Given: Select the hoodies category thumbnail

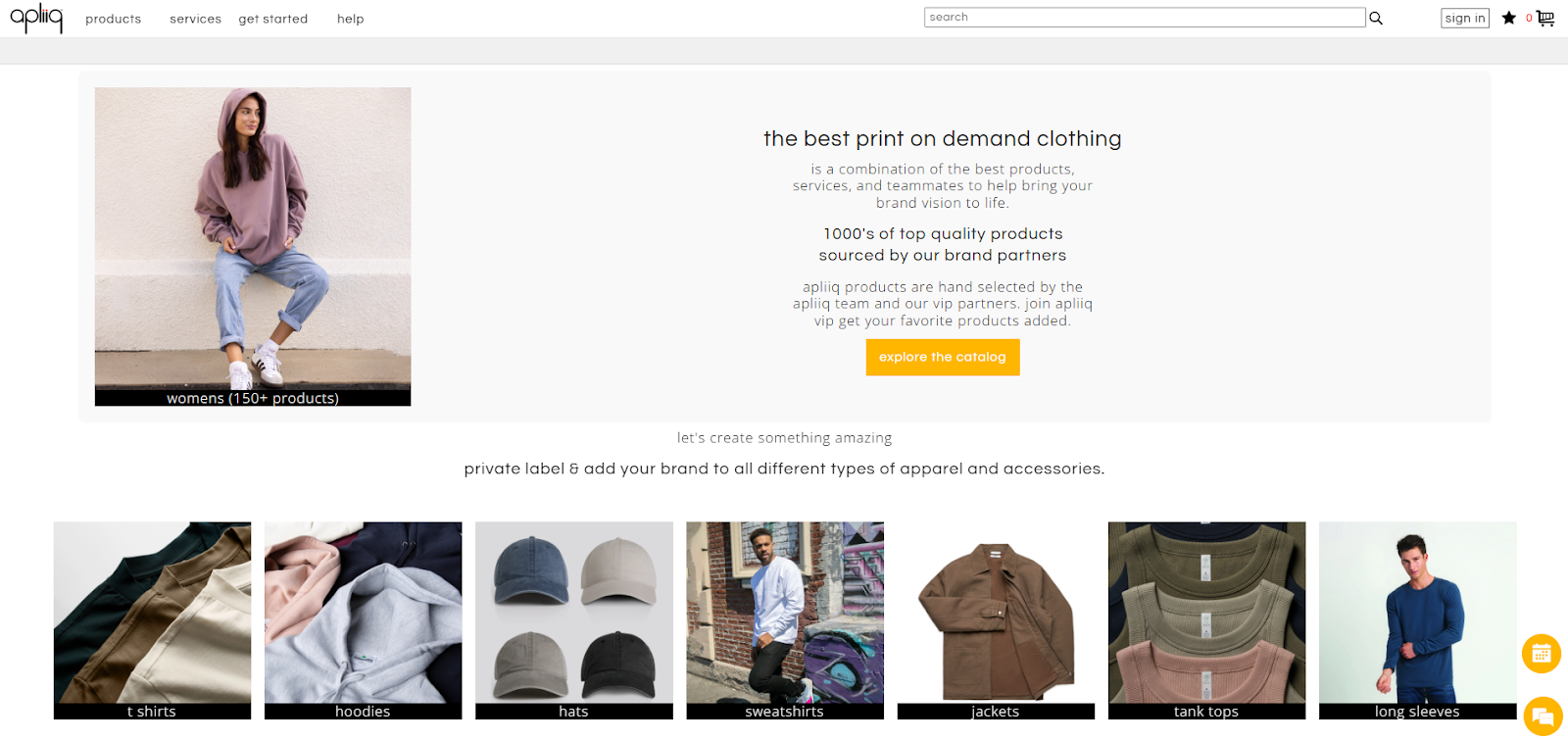Looking at the screenshot, I should coord(363,617).
